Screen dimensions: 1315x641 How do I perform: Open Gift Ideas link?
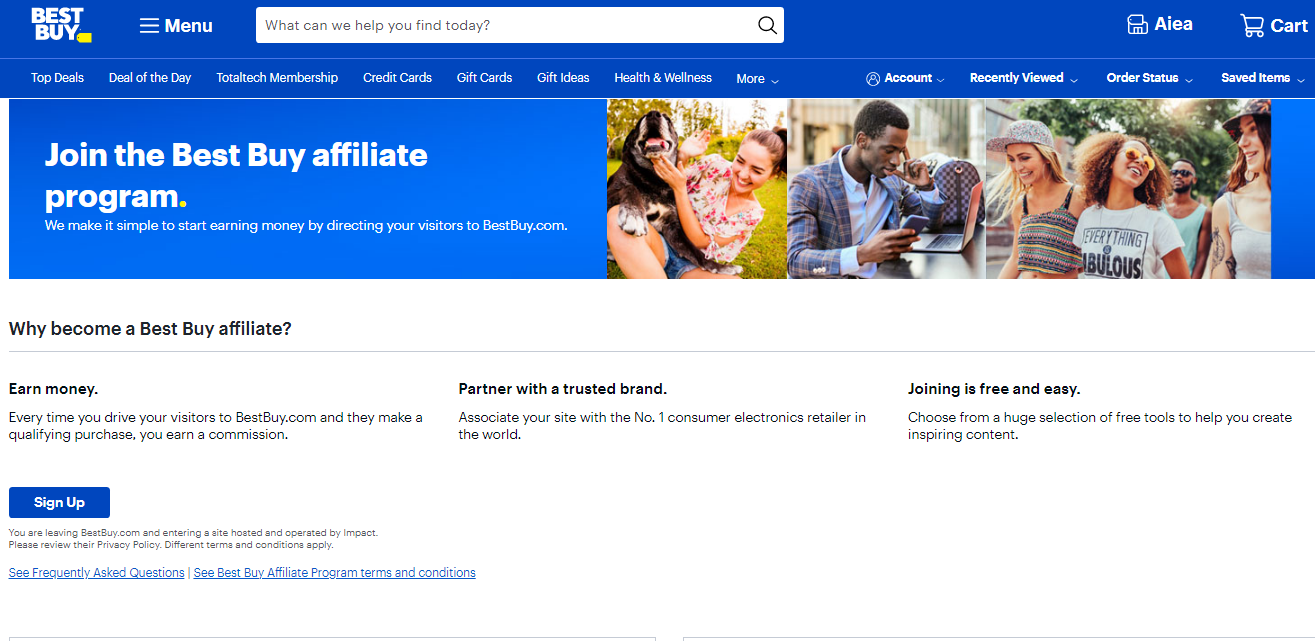(563, 78)
